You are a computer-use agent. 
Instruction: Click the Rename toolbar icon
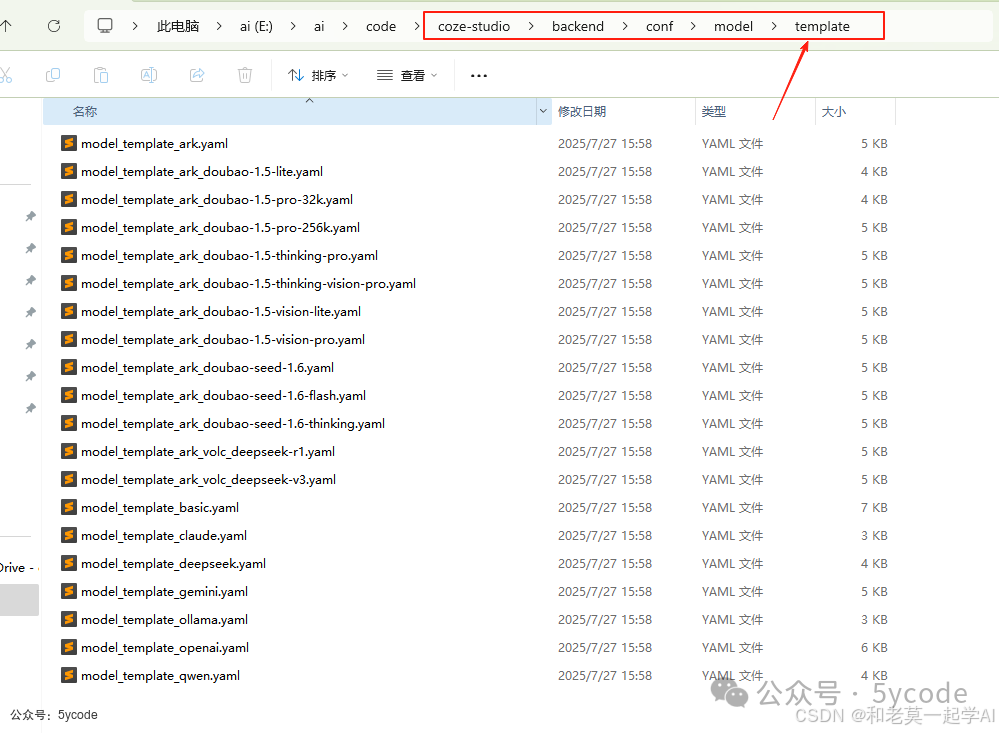click(x=149, y=75)
